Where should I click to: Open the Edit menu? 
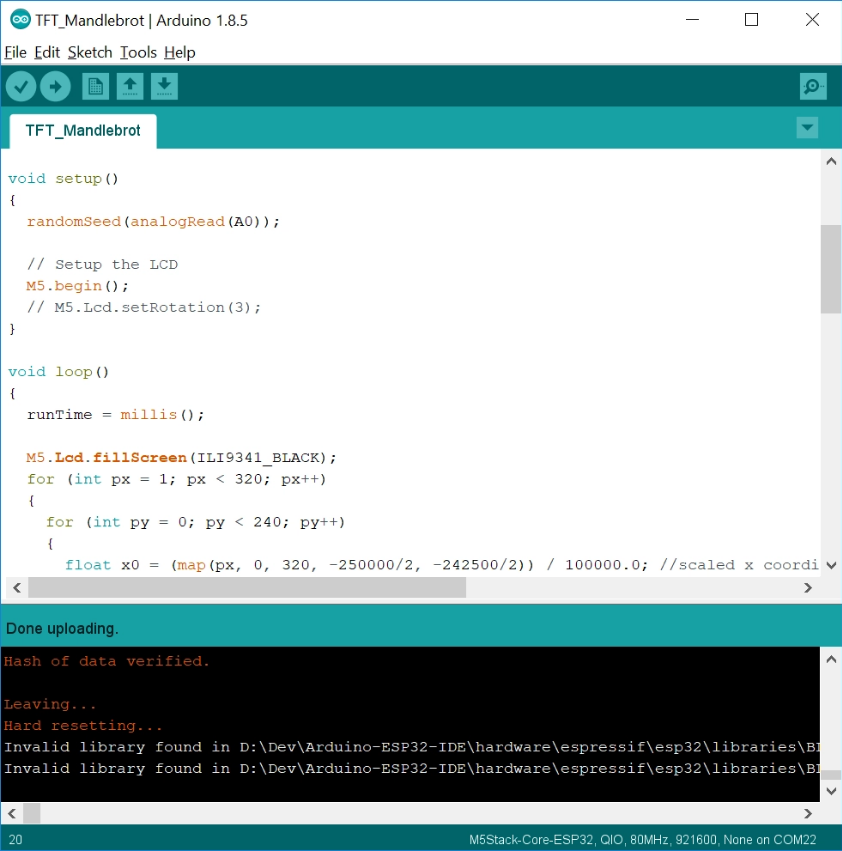click(47, 53)
